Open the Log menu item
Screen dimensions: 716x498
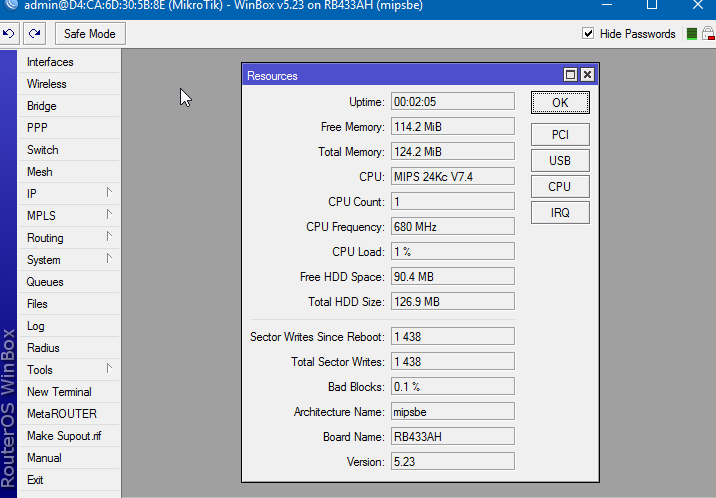(x=68, y=326)
